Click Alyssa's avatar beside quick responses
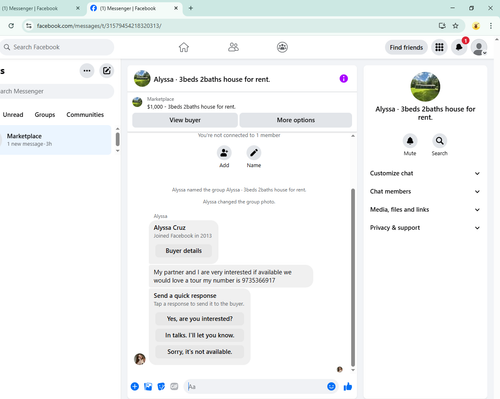The width and height of the screenshot is (500, 399). 140,359
